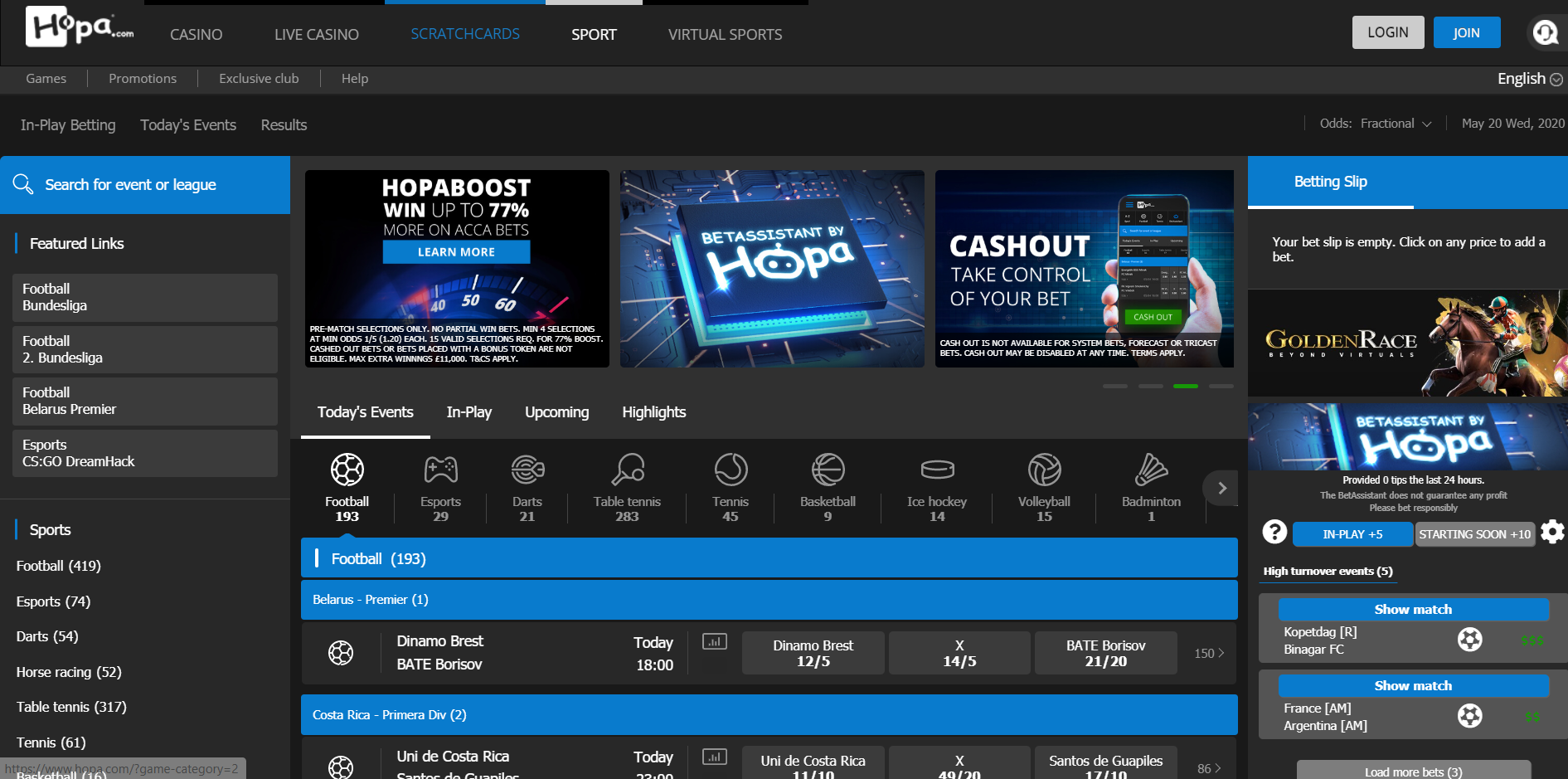Select the last banner slide indicator
The width and height of the screenshot is (1568, 779).
pyautogui.click(x=1221, y=386)
